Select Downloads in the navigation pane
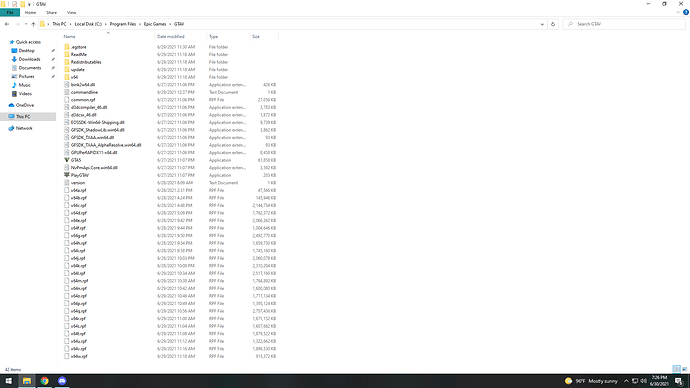690x388 pixels. [x=29, y=59]
